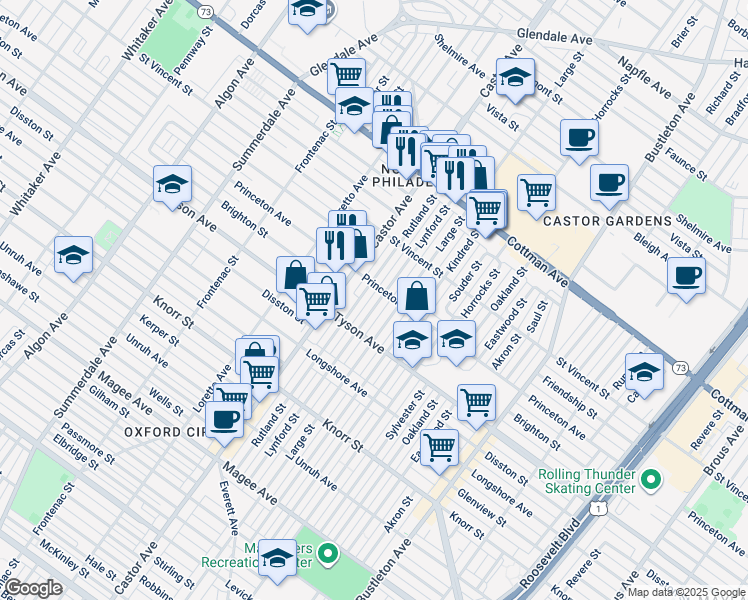Click the route 73 shield at top left
The width and height of the screenshot is (748, 600).
coord(206,12)
